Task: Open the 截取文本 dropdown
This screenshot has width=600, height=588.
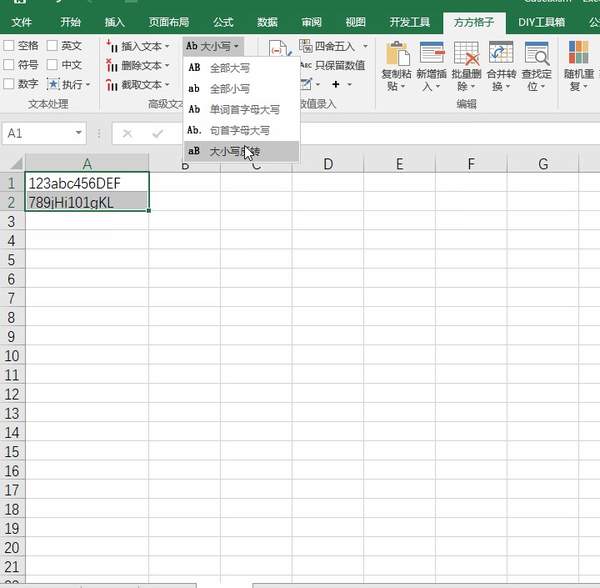Action: [x=169, y=85]
